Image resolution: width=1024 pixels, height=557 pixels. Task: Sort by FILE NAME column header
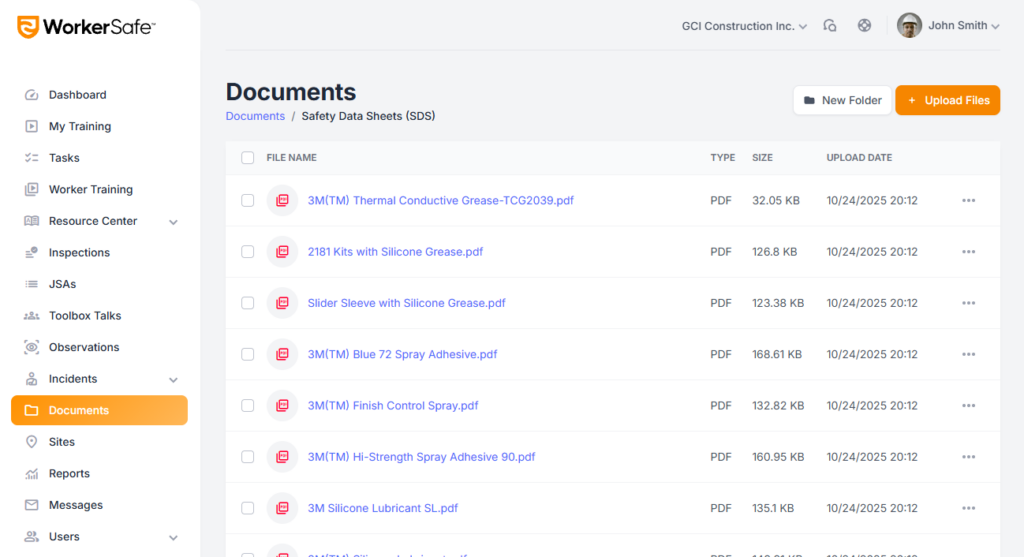pos(291,157)
